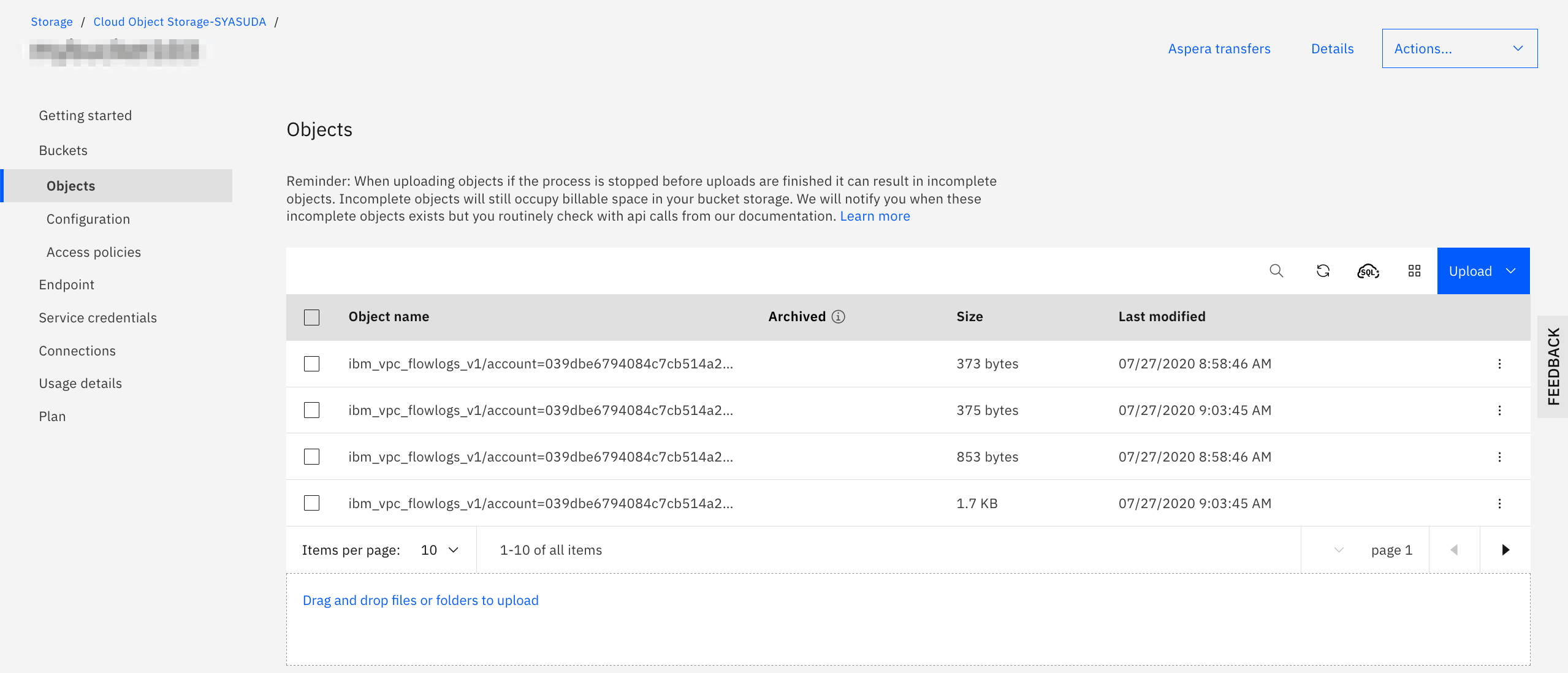Open the Configuration sidebar item

point(88,219)
